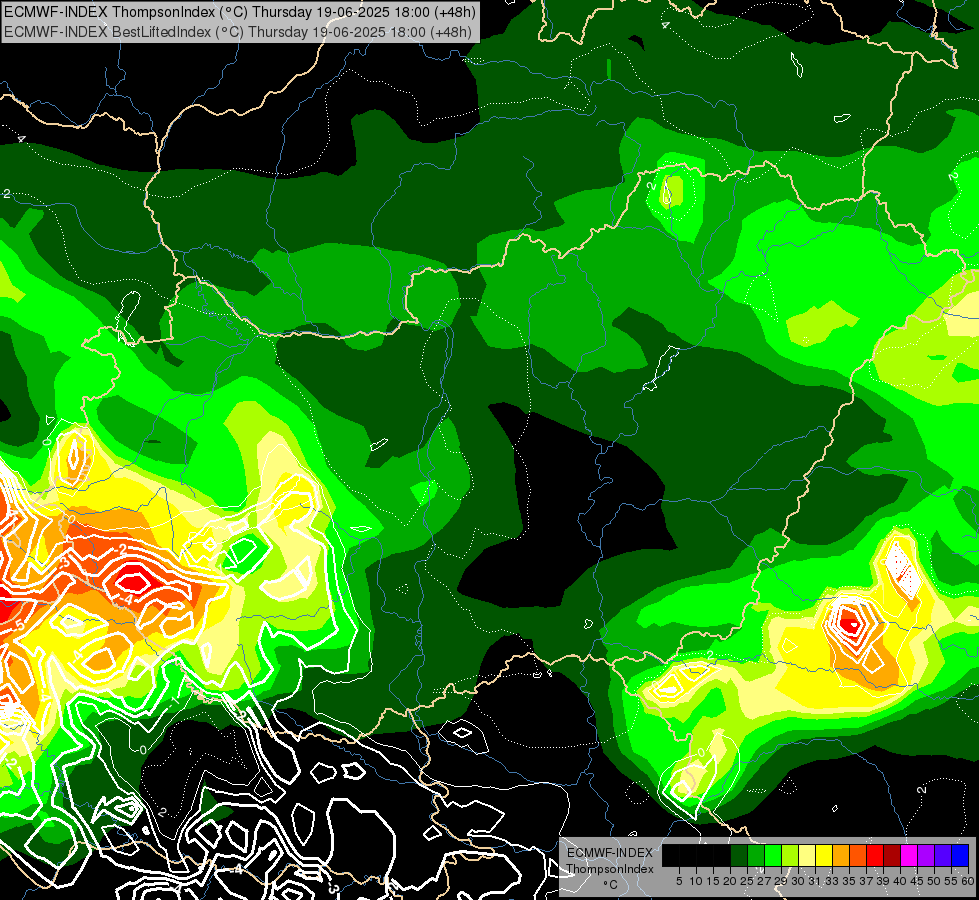The height and width of the screenshot is (900, 979).
Task: Pick the bright green 27–29 legend swatch
Action: point(773,856)
